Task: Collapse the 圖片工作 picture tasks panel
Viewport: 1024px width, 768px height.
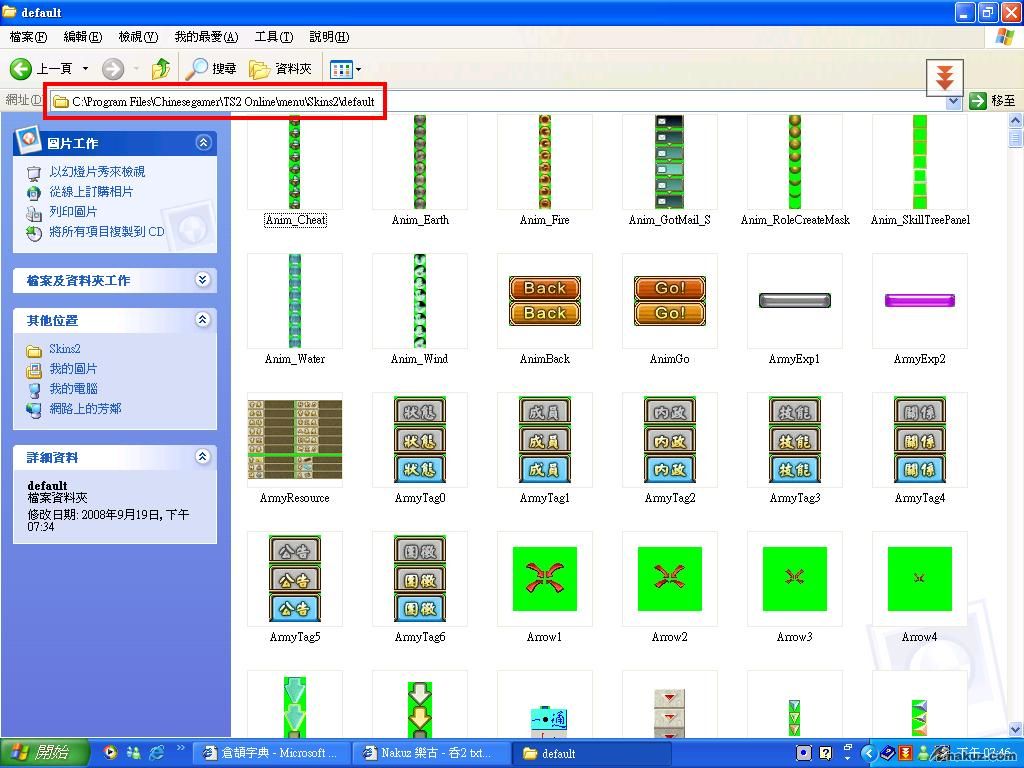Action: pos(204,142)
